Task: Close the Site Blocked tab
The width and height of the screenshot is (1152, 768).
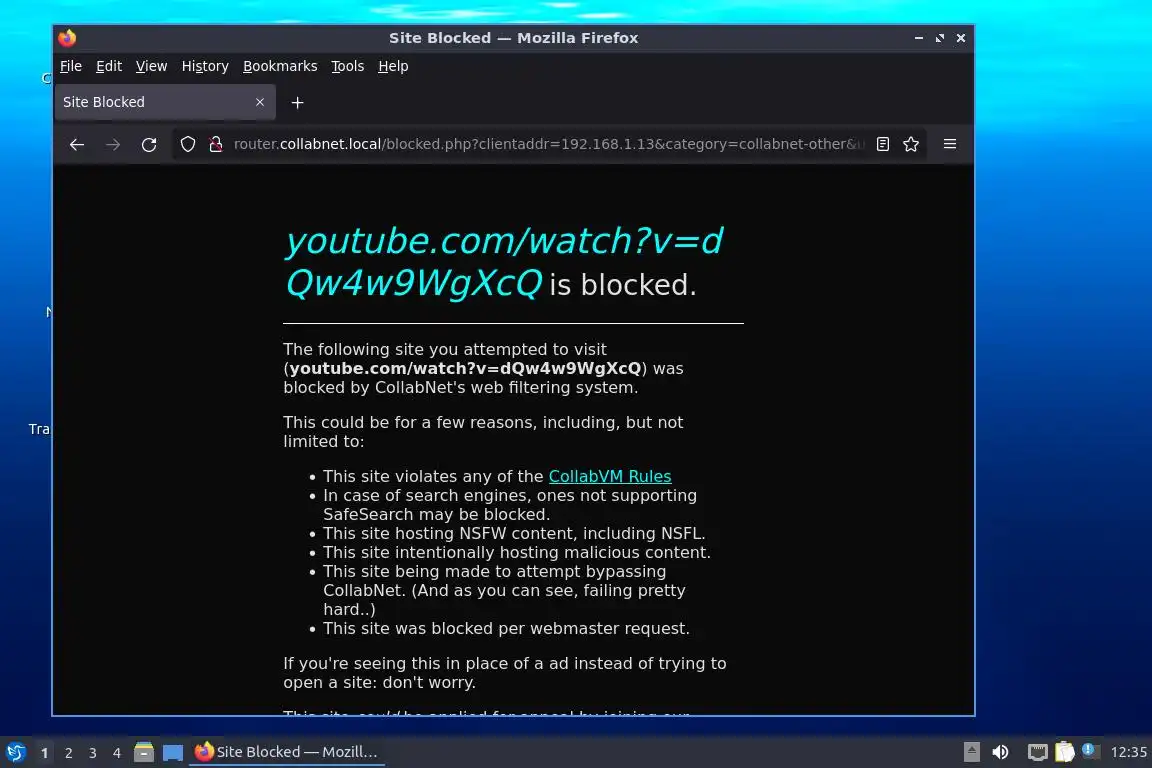Action: click(259, 102)
